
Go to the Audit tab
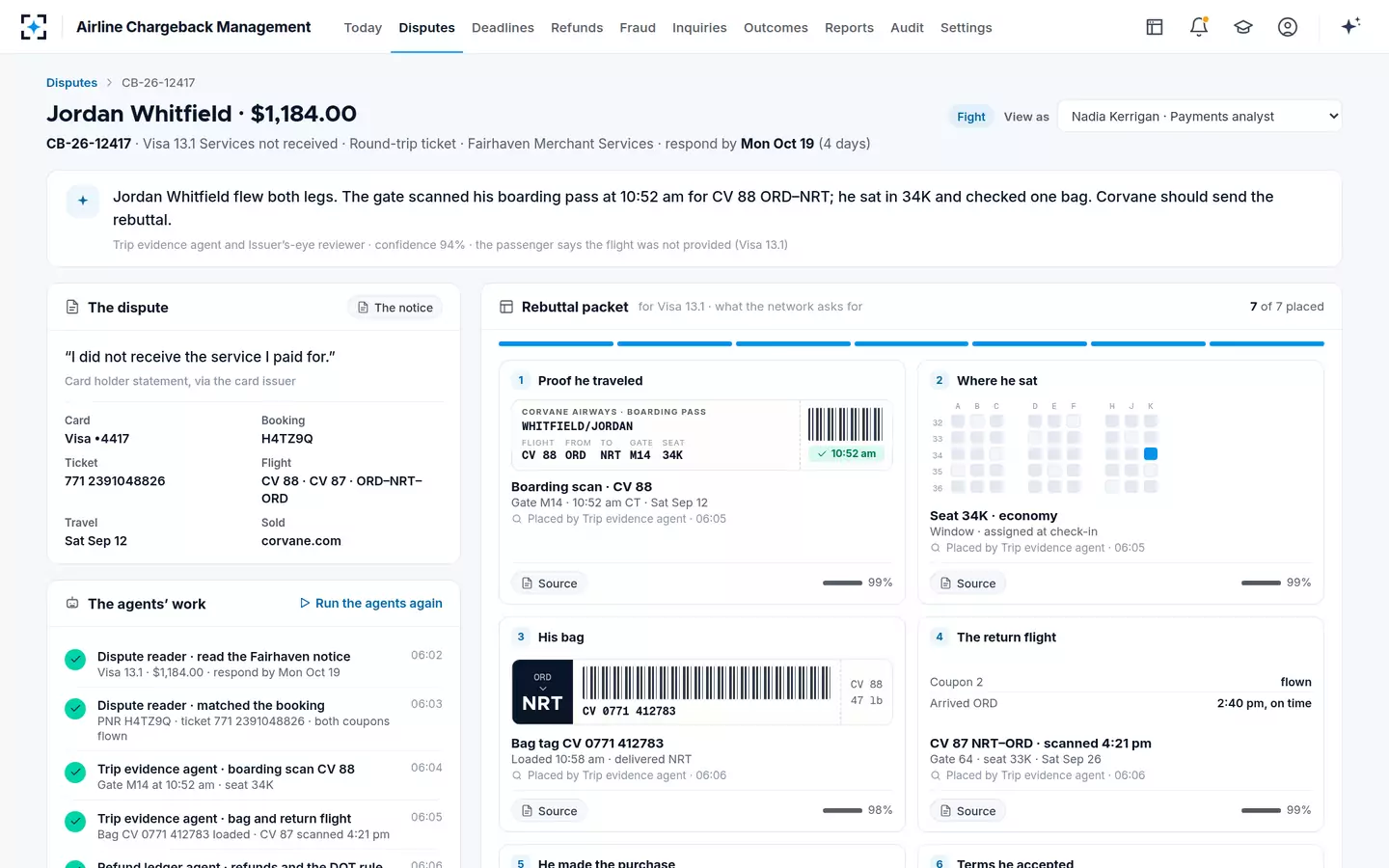click(907, 28)
